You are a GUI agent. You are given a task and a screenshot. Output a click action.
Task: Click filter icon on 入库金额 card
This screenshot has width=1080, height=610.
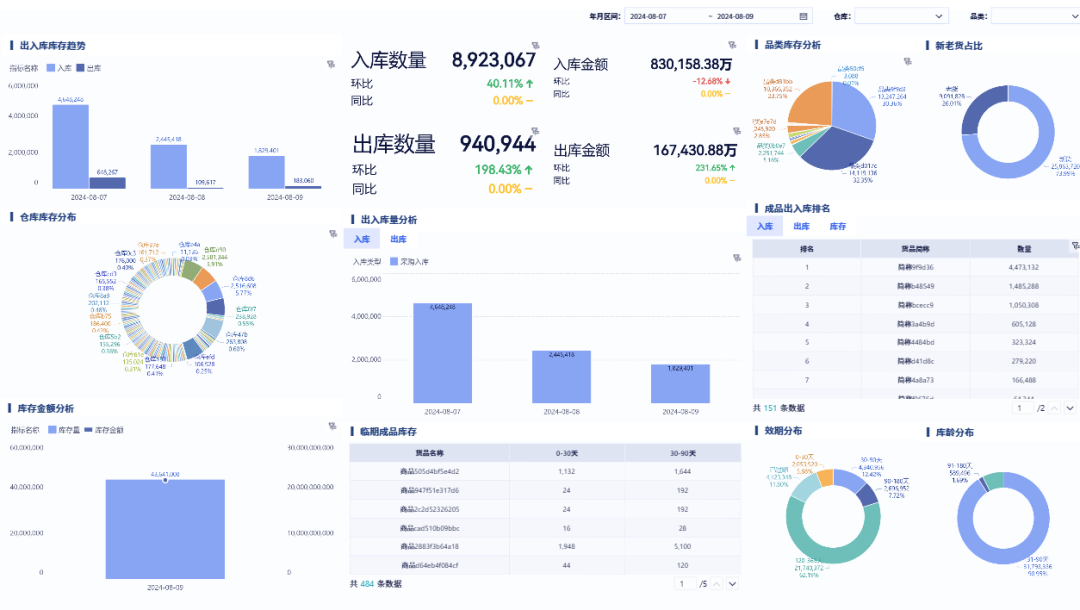pyautogui.click(x=732, y=45)
